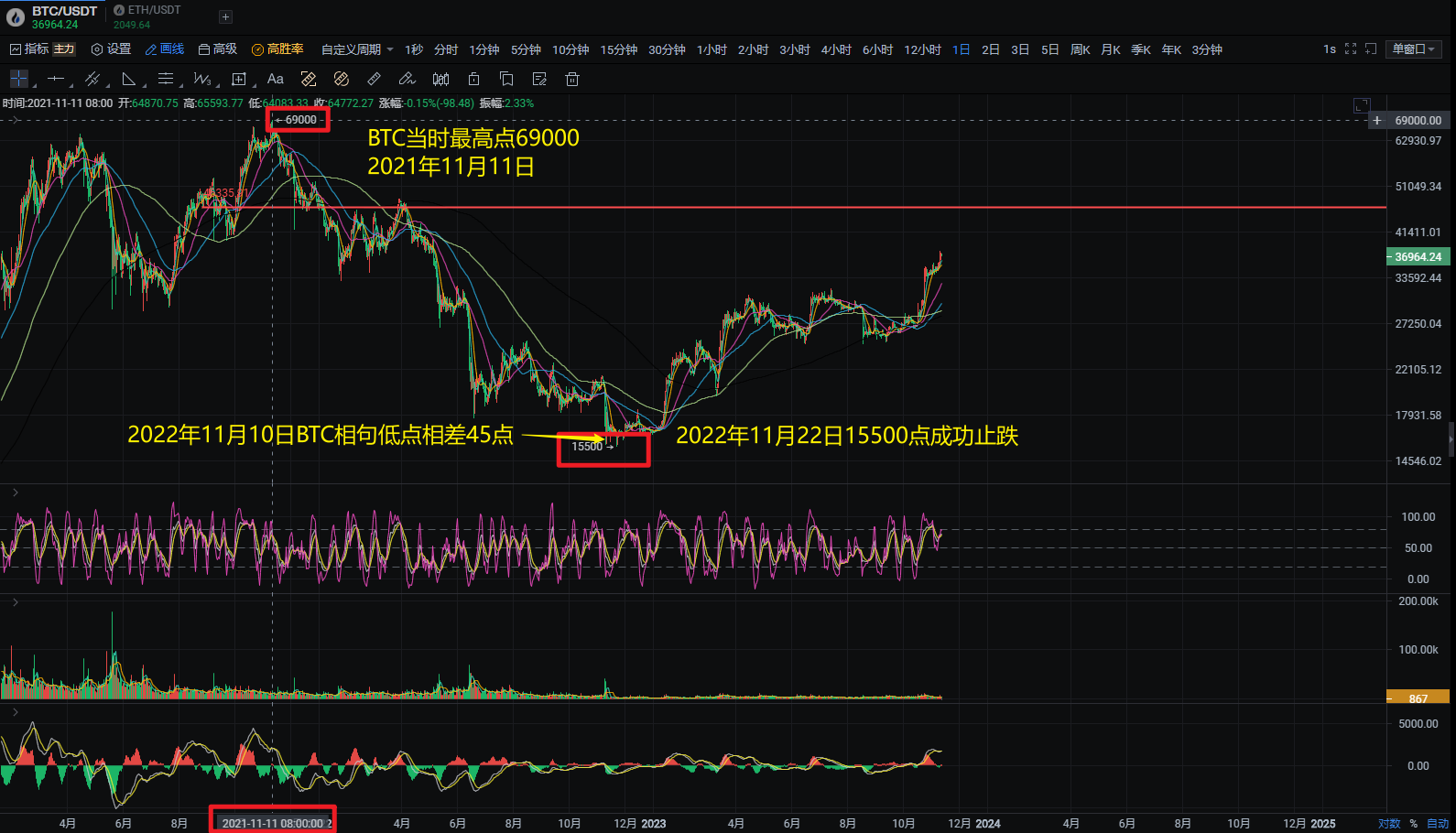Select the 1秒 timeframe
The height and width of the screenshot is (833, 1456).
click(x=414, y=49)
